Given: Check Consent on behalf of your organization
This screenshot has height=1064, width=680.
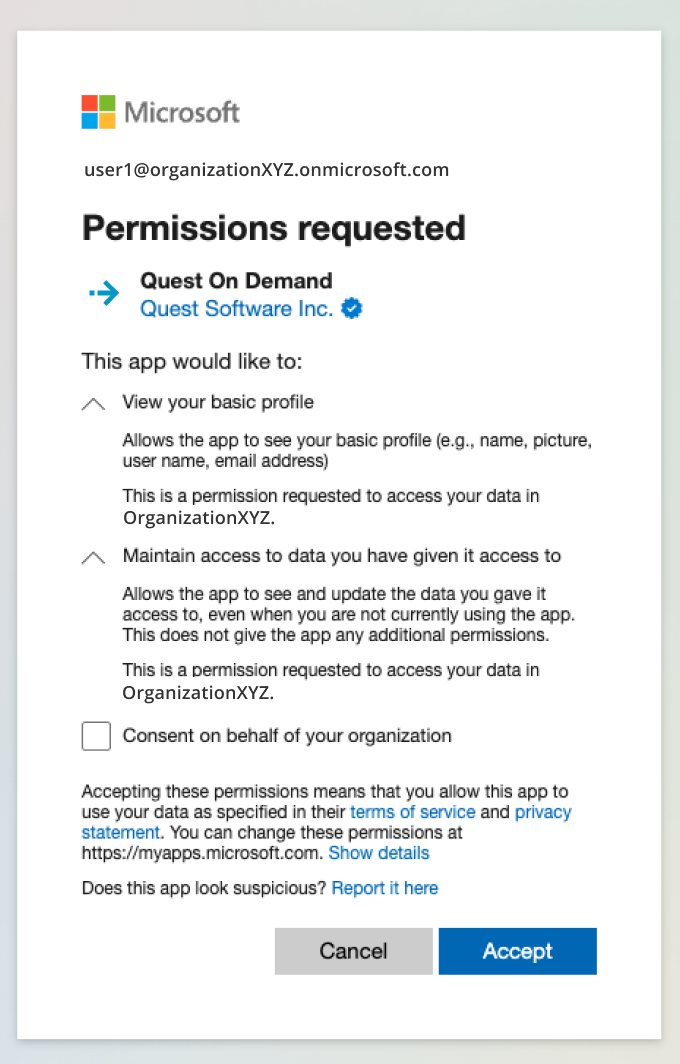Looking at the screenshot, I should tap(96, 737).
